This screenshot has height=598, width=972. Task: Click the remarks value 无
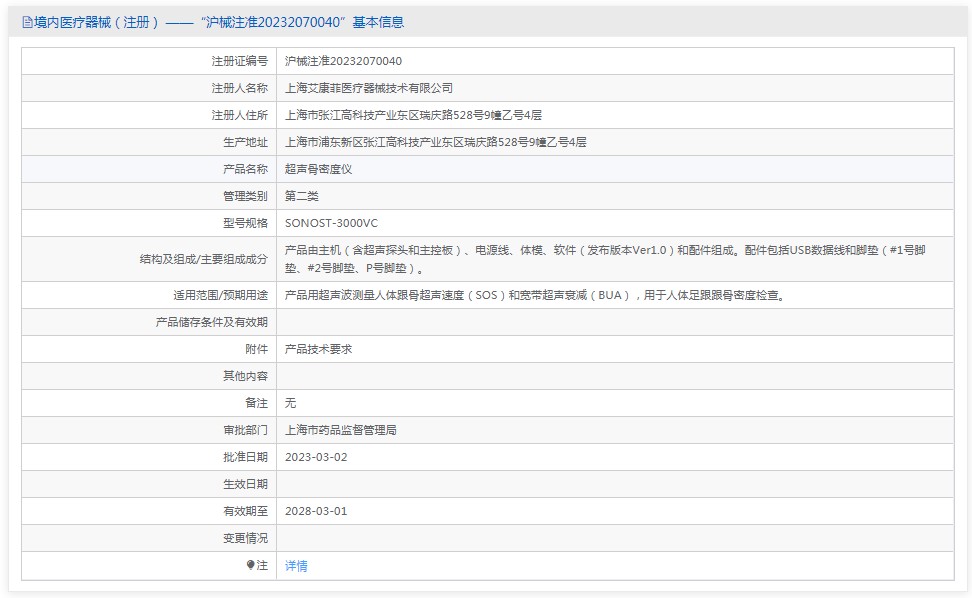[x=291, y=403]
